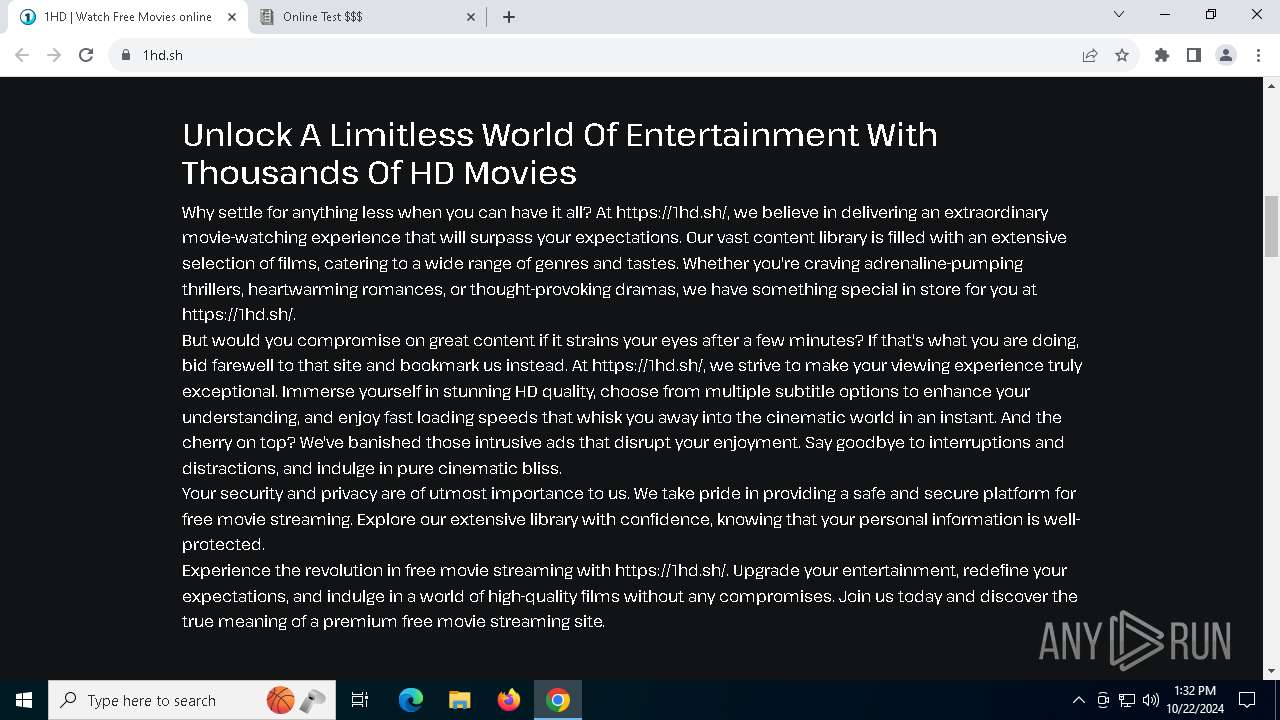Image resolution: width=1280 pixels, height=720 pixels.
Task: Select Chrome icon in taskbar
Action: (x=558, y=700)
